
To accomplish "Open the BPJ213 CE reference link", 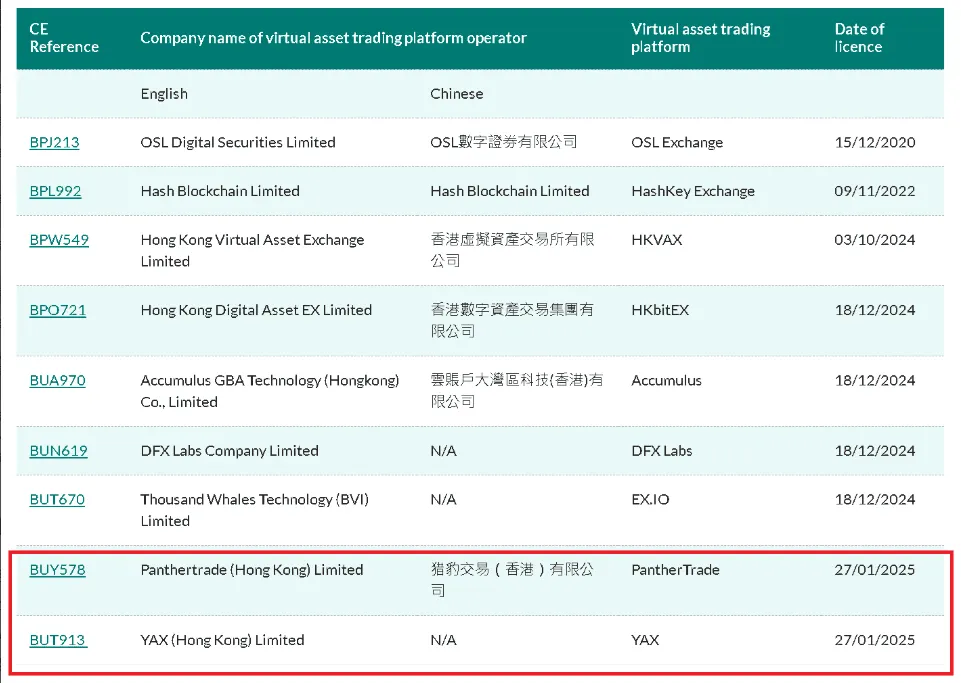I will pyautogui.click(x=55, y=142).
